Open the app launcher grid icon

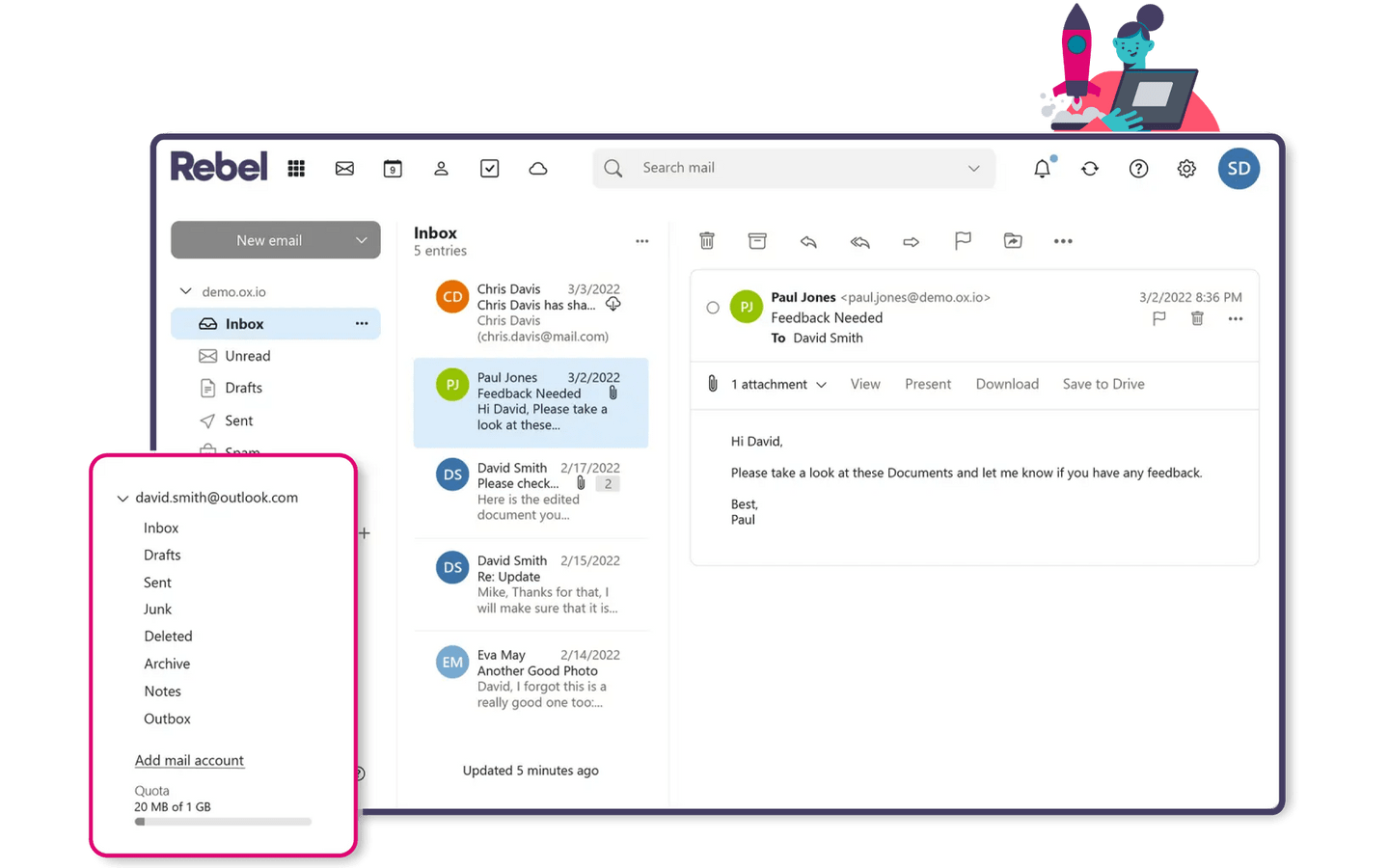[296, 169]
